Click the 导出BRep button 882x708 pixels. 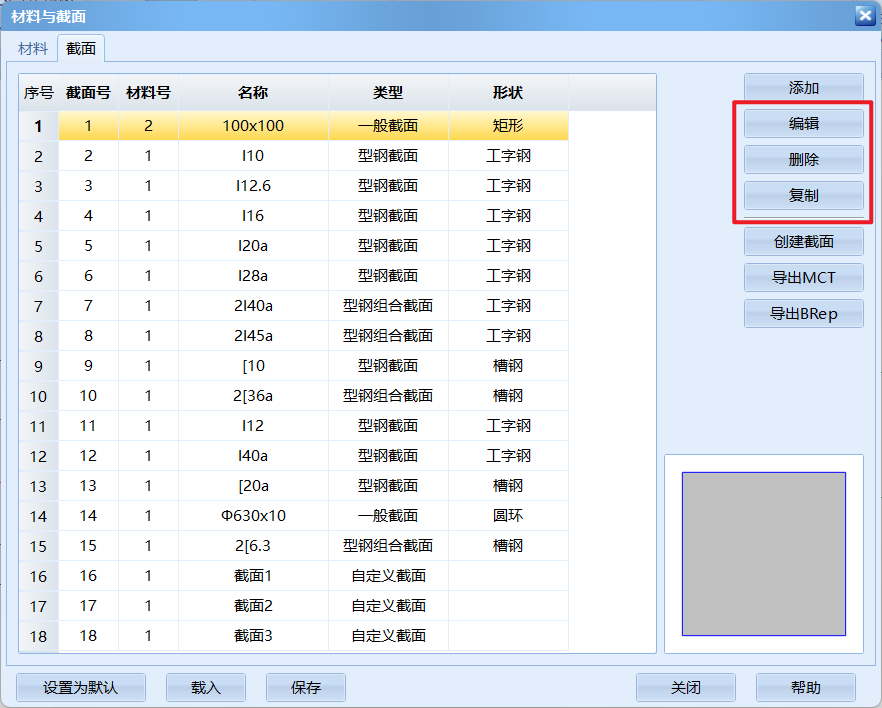pos(803,313)
